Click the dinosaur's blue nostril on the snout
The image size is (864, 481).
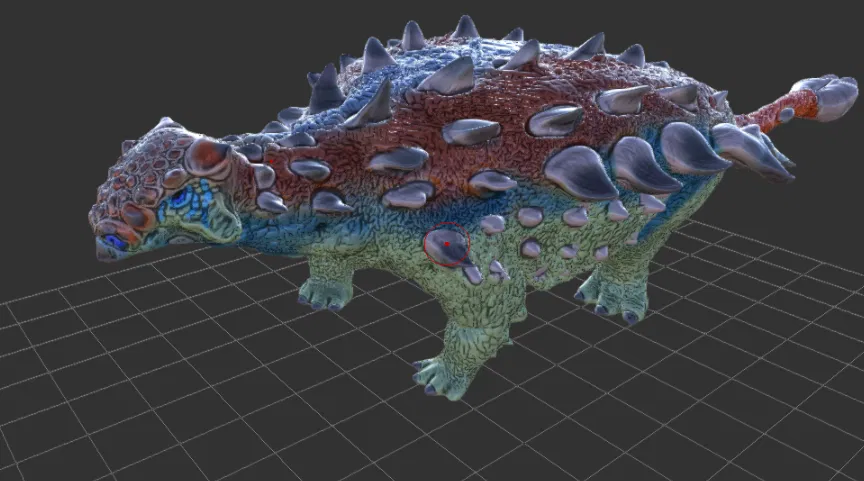(116, 241)
